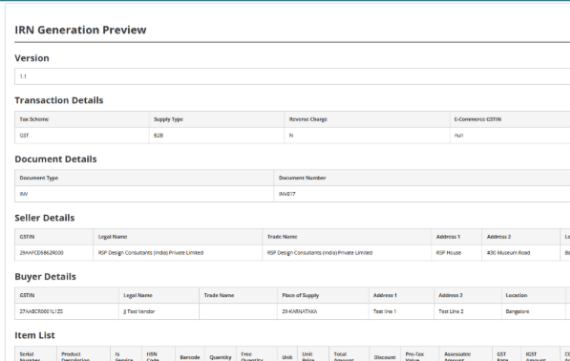Click the 'Version' section heading
The width and height of the screenshot is (570, 361).
[x=32, y=58]
